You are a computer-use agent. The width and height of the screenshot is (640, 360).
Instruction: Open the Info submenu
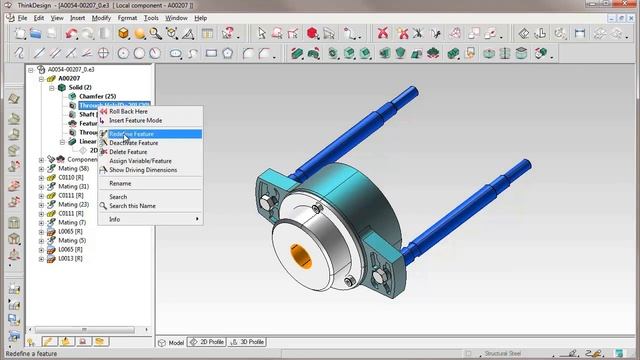(x=150, y=219)
